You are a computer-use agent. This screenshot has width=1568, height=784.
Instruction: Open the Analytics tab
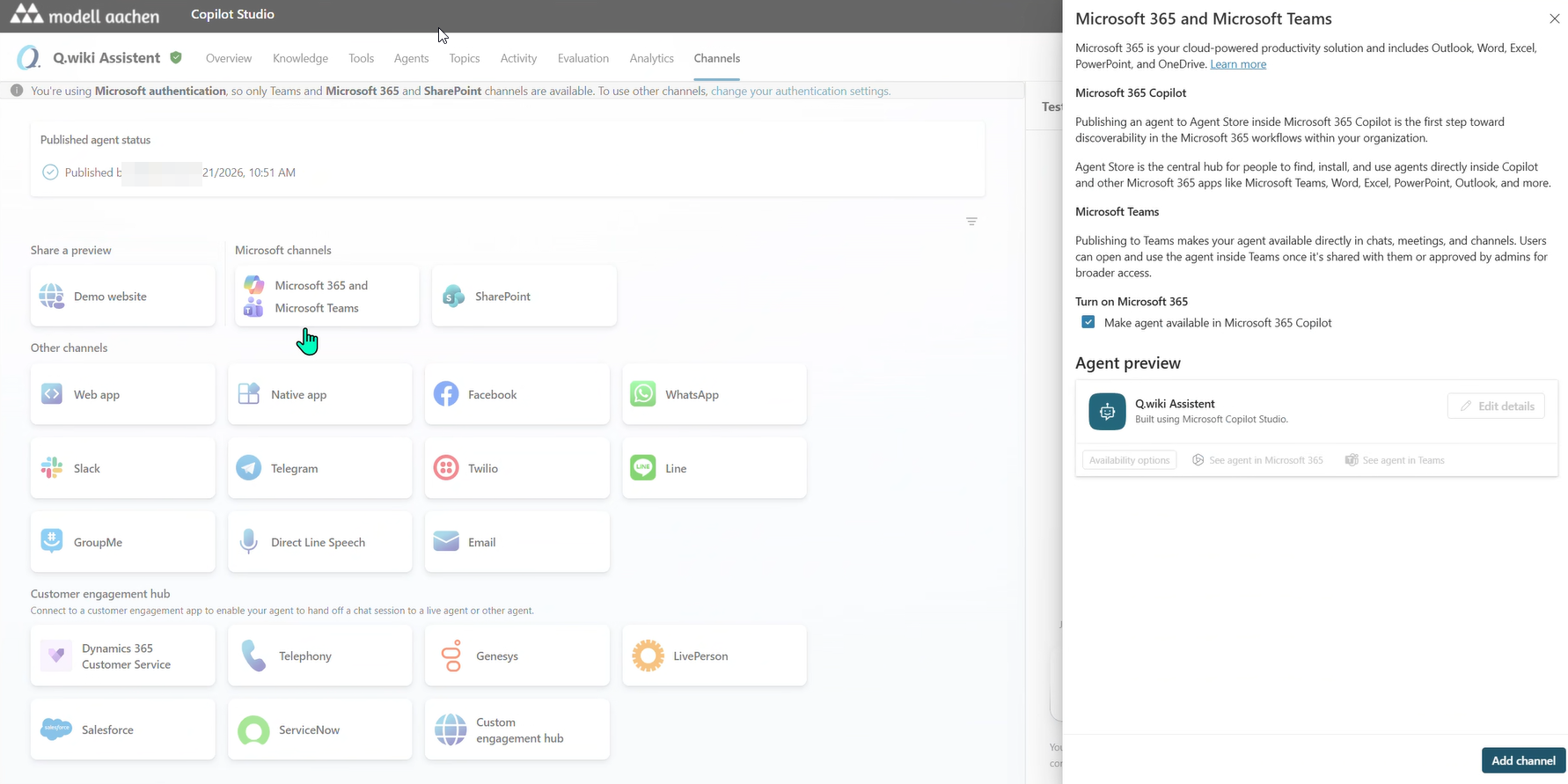651,58
